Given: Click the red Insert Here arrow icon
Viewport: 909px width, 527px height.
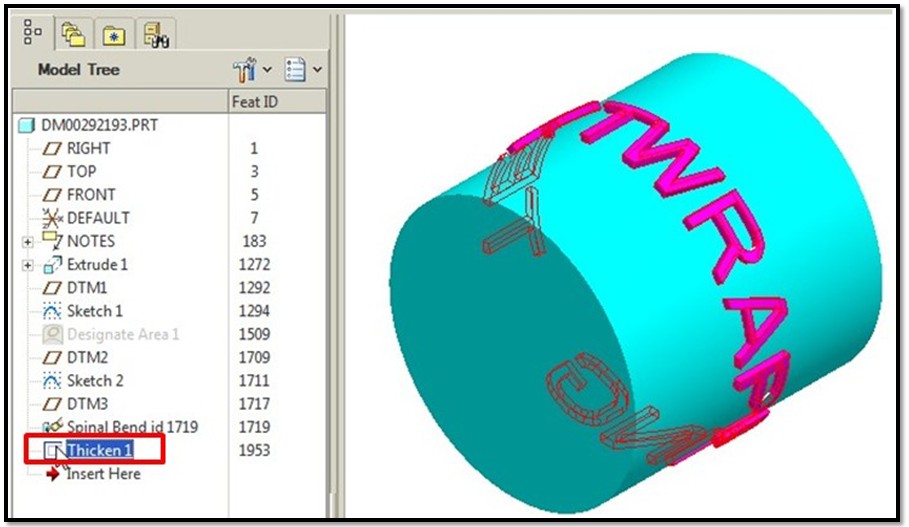Looking at the screenshot, I should pyautogui.click(x=53, y=474).
